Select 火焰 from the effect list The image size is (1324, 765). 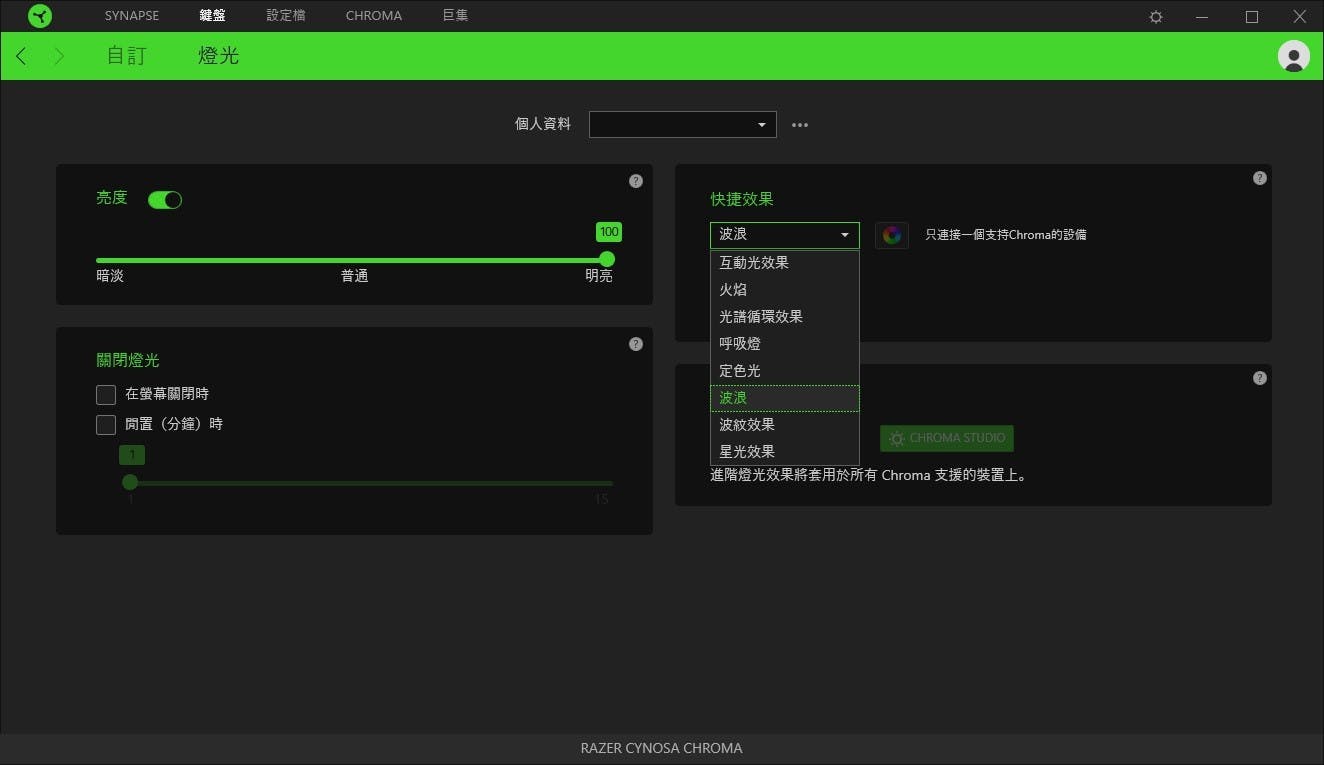tap(785, 290)
